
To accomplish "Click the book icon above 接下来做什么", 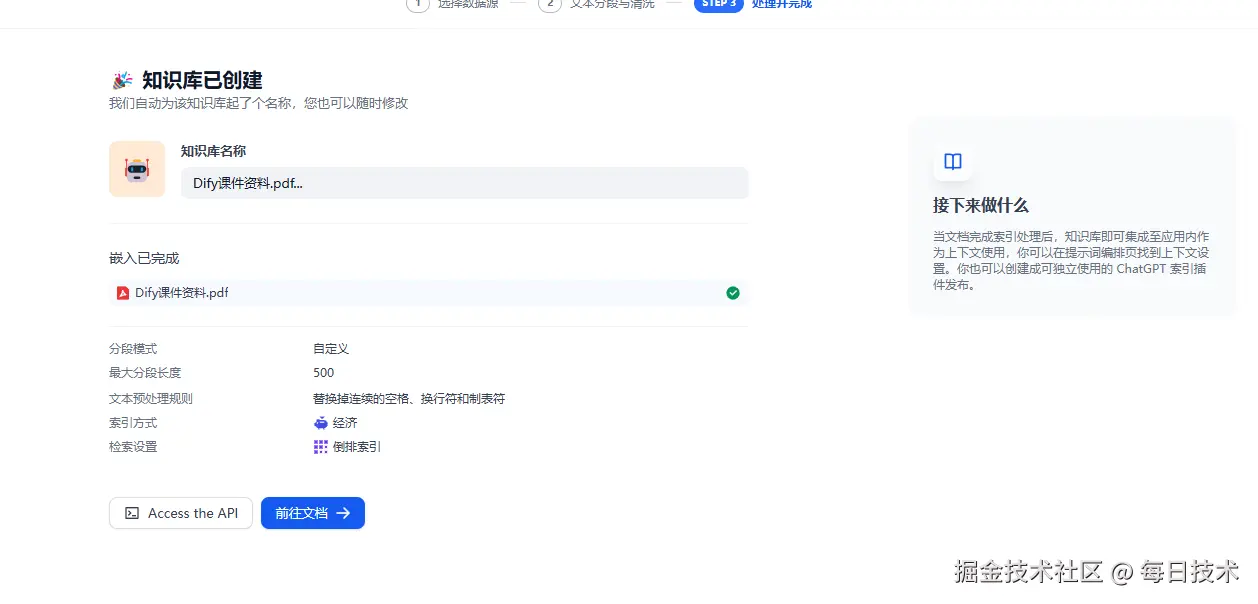I will click(953, 161).
